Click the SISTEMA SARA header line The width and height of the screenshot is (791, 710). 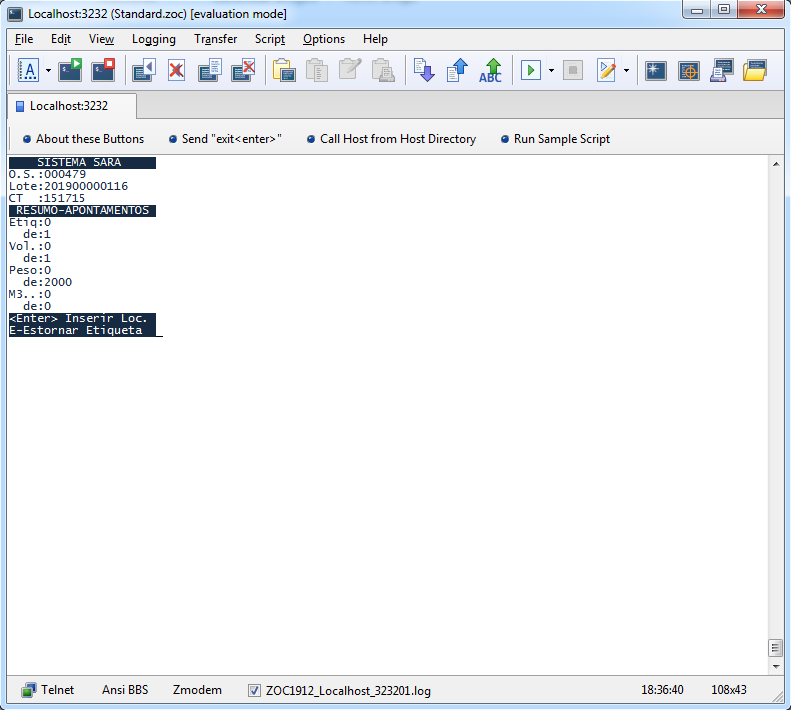(82, 162)
